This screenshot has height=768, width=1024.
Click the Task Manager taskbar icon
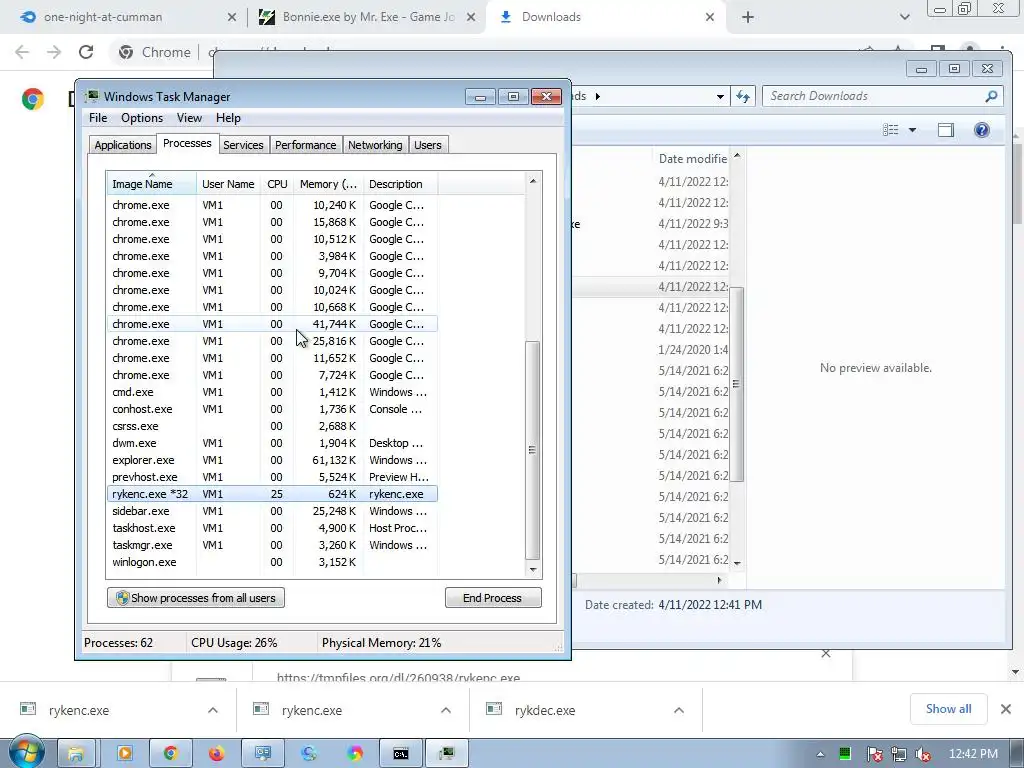tap(447, 754)
